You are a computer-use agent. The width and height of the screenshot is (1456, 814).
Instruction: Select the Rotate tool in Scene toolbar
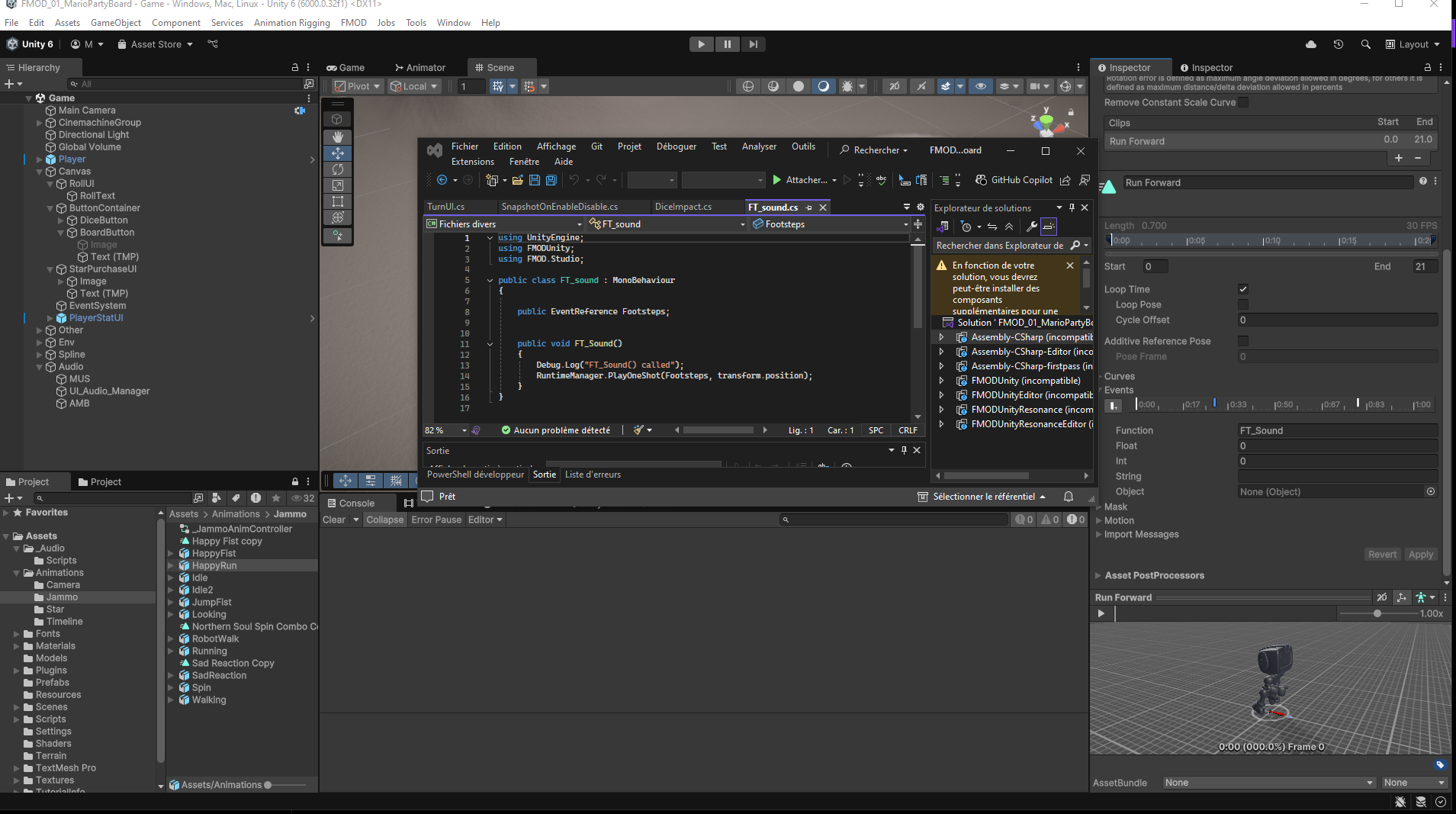337,169
